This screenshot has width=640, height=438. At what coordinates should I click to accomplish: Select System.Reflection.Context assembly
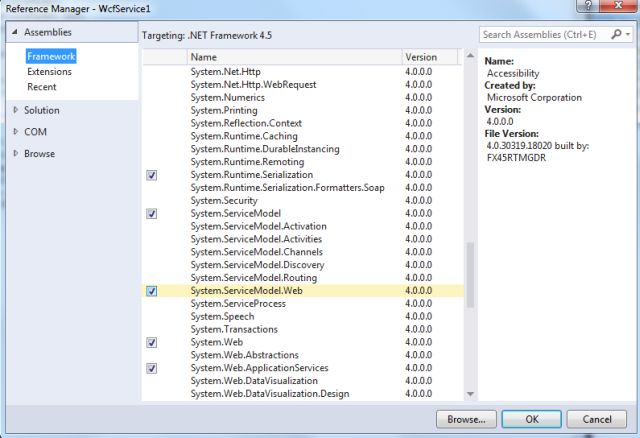(303, 123)
